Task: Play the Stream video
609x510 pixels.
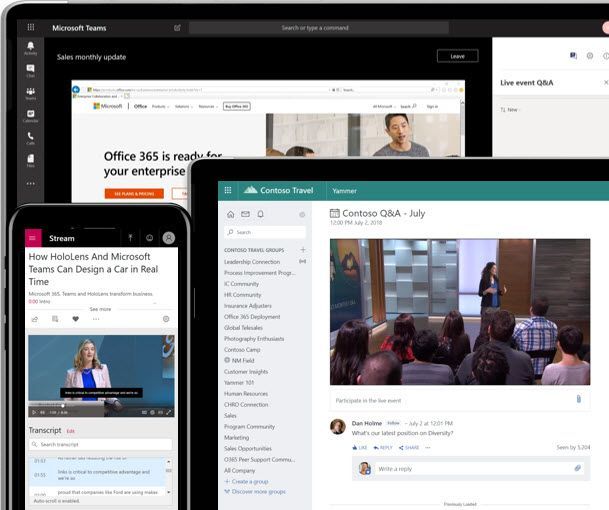Action: [35, 412]
